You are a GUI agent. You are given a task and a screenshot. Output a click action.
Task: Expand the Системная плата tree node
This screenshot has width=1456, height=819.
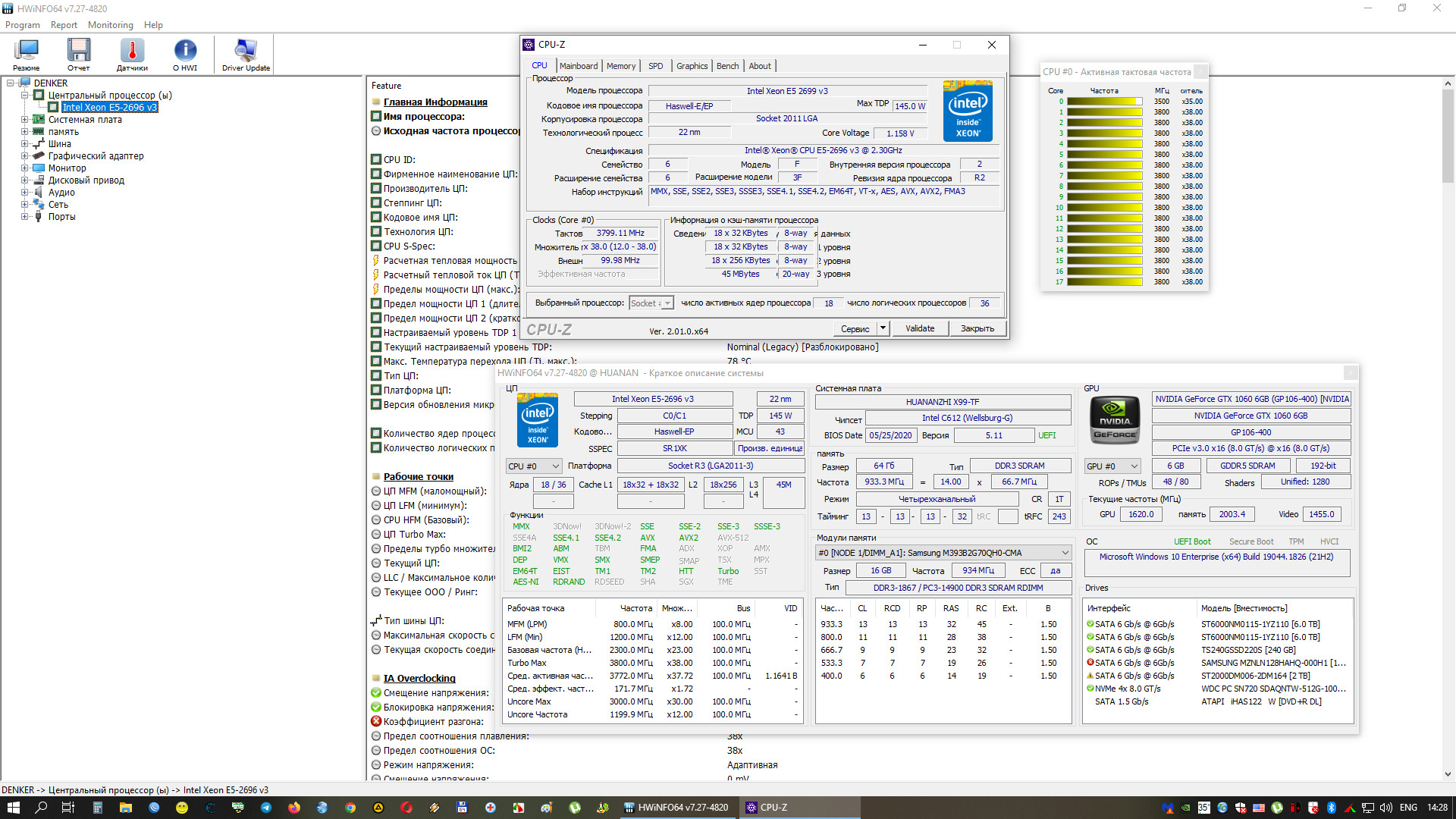coord(25,120)
